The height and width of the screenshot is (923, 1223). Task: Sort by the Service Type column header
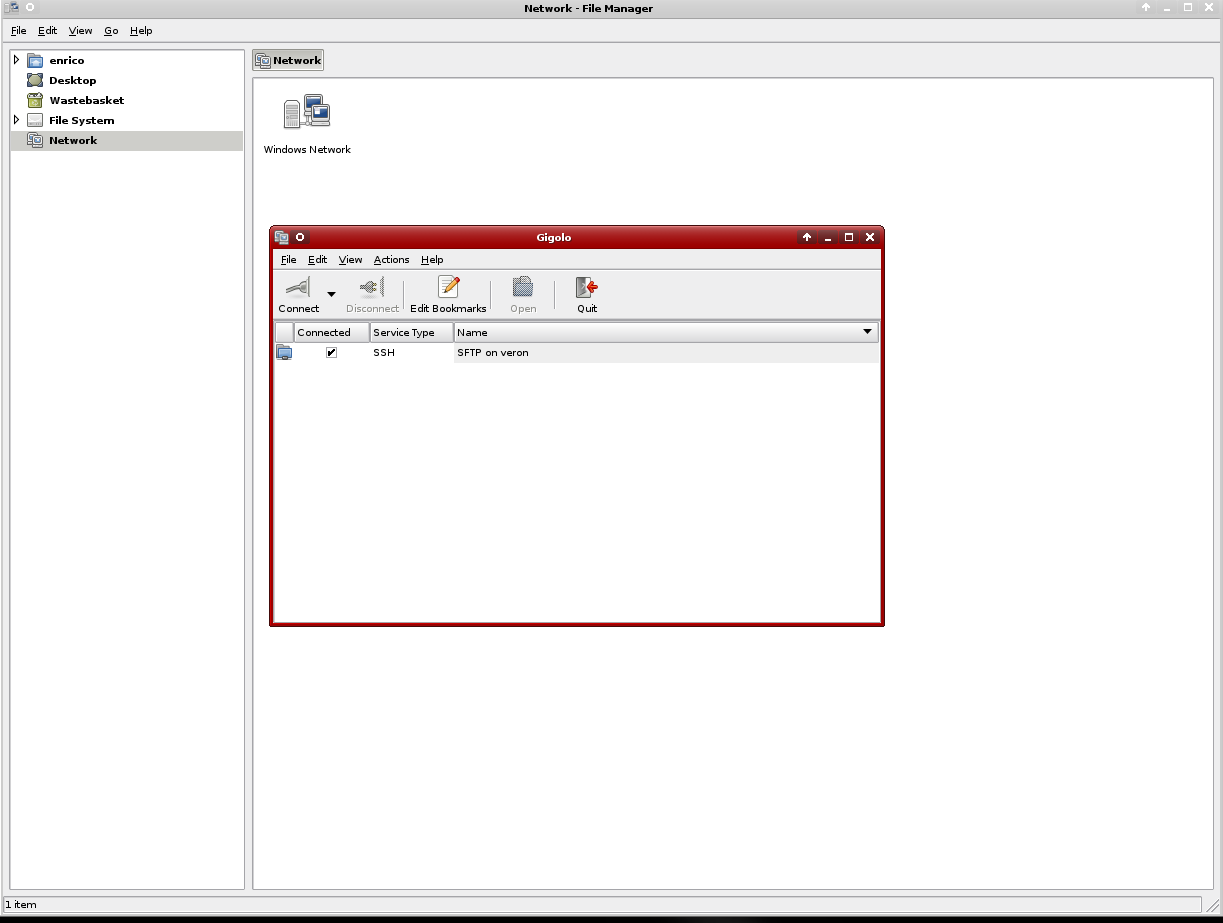point(411,332)
